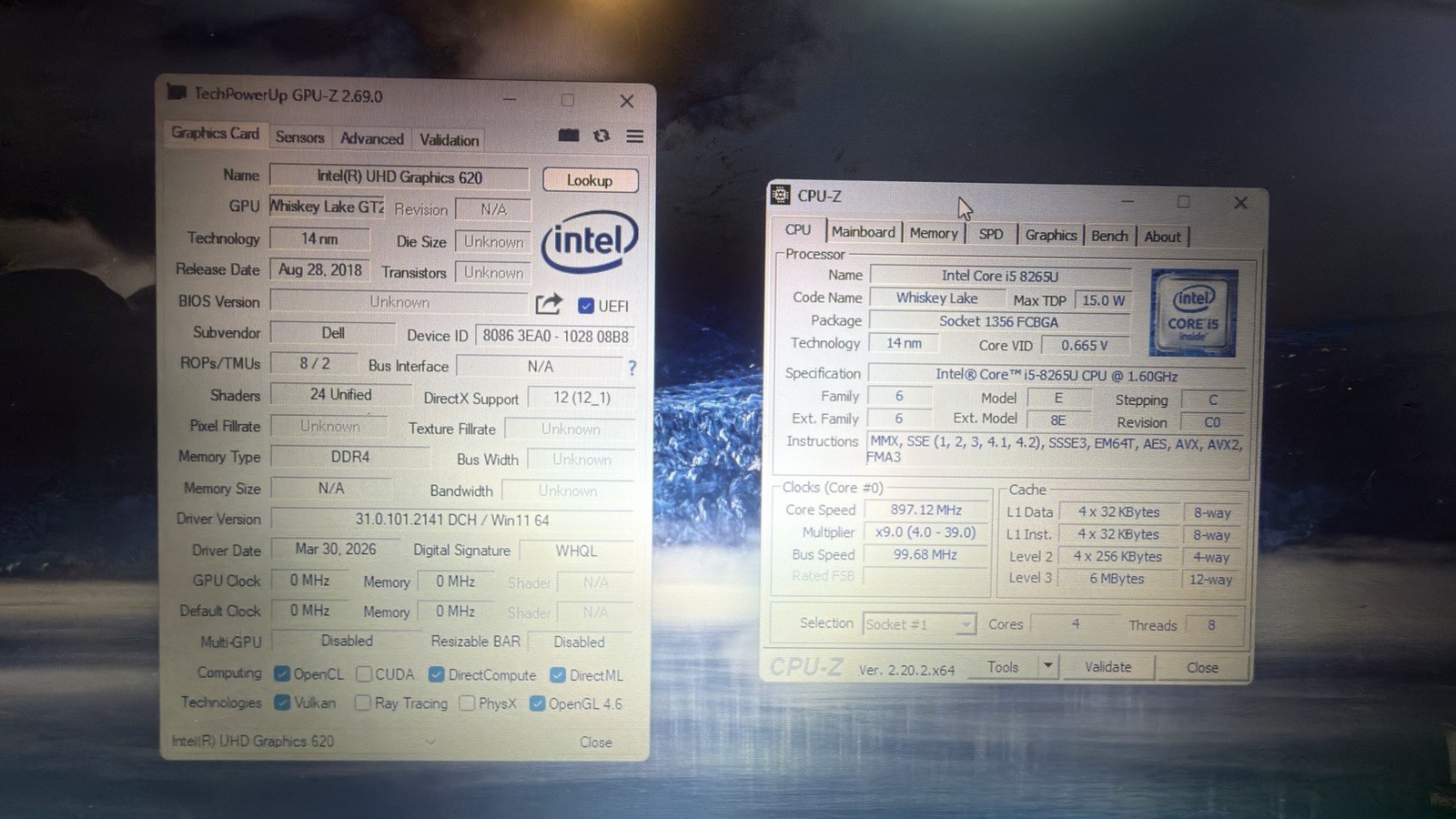
Task: Open the CPU-Z Mainboard tab
Action: [x=863, y=232]
